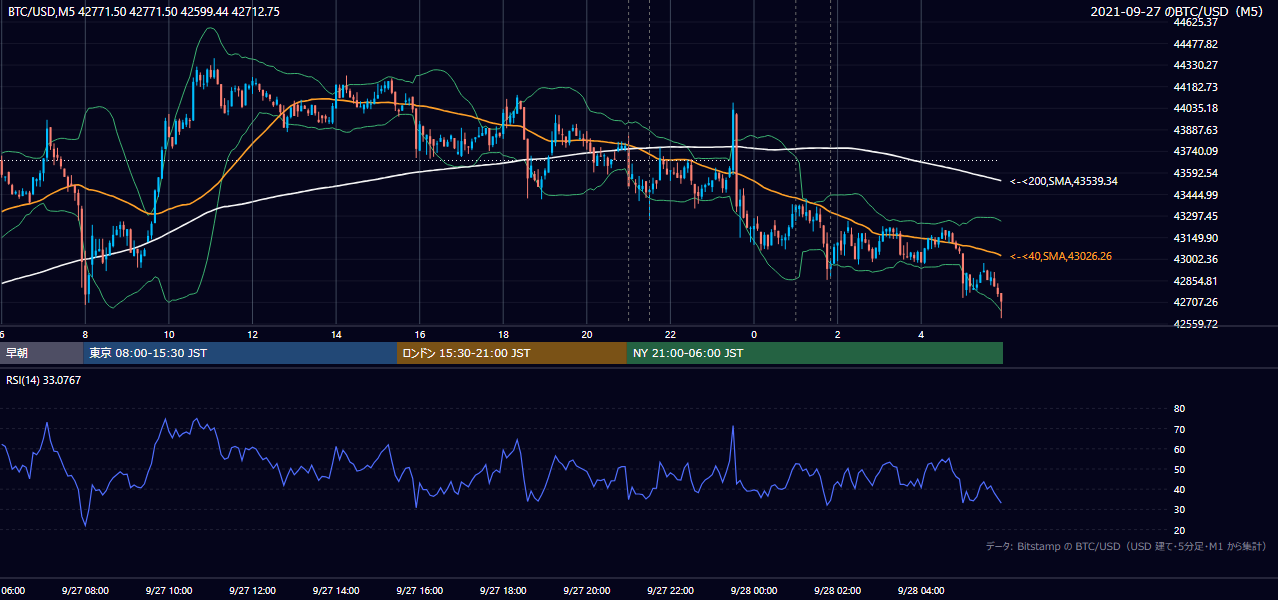
Task: Select the ロンドン 15:30-21:00 JST session band
Action: [x=512, y=353]
